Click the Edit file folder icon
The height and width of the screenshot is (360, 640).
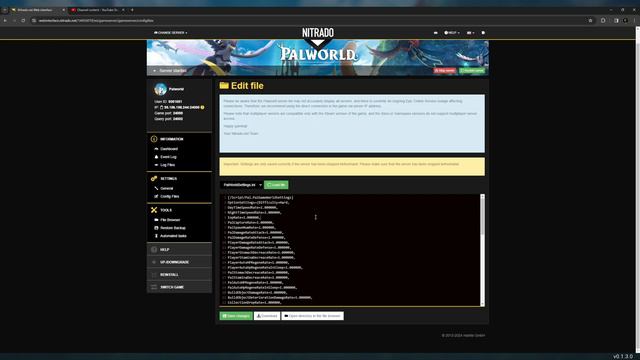point(224,86)
